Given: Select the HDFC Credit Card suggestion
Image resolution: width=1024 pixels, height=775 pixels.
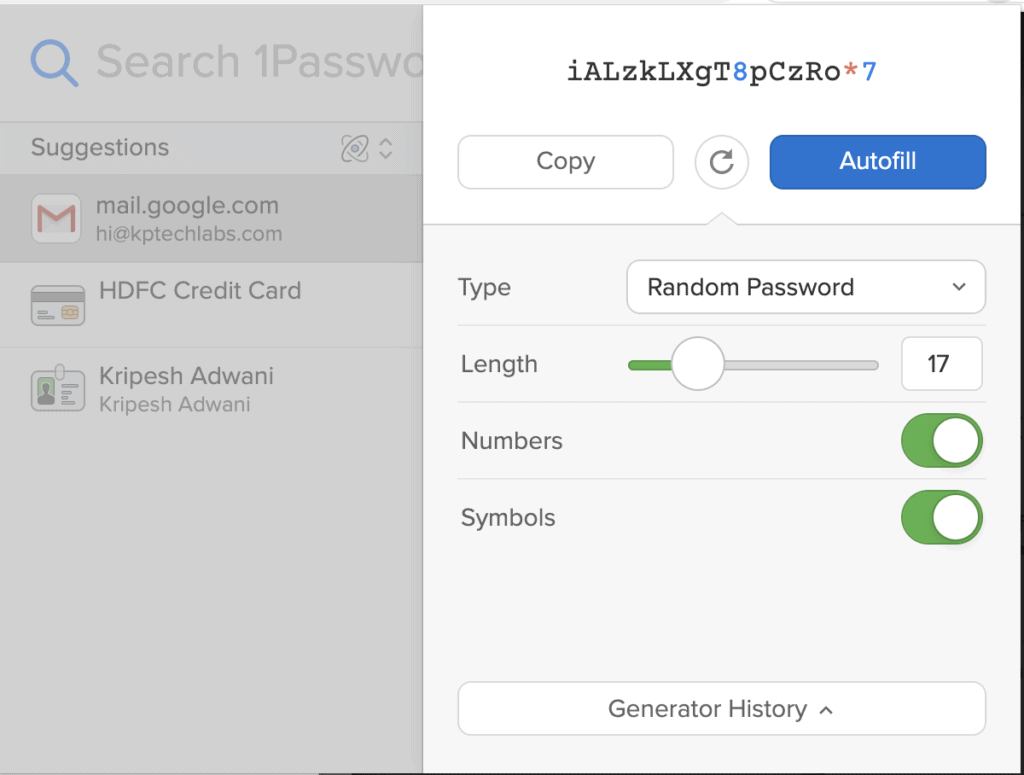Looking at the screenshot, I should 198,291.
